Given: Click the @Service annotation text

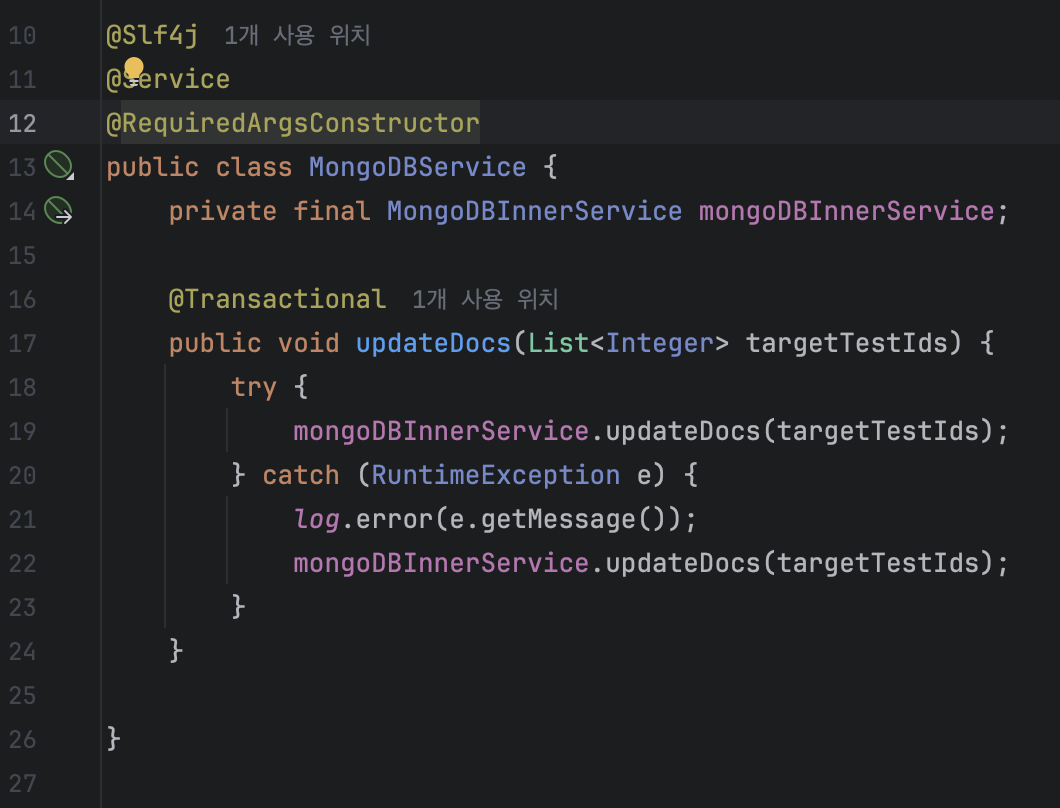Looking at the screenshot, I should click(168, 79).
